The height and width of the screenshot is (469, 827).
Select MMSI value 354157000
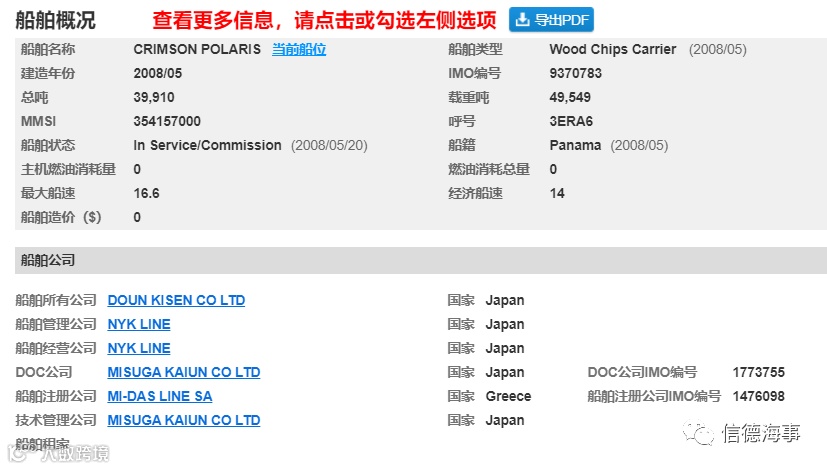pos(167,121)
